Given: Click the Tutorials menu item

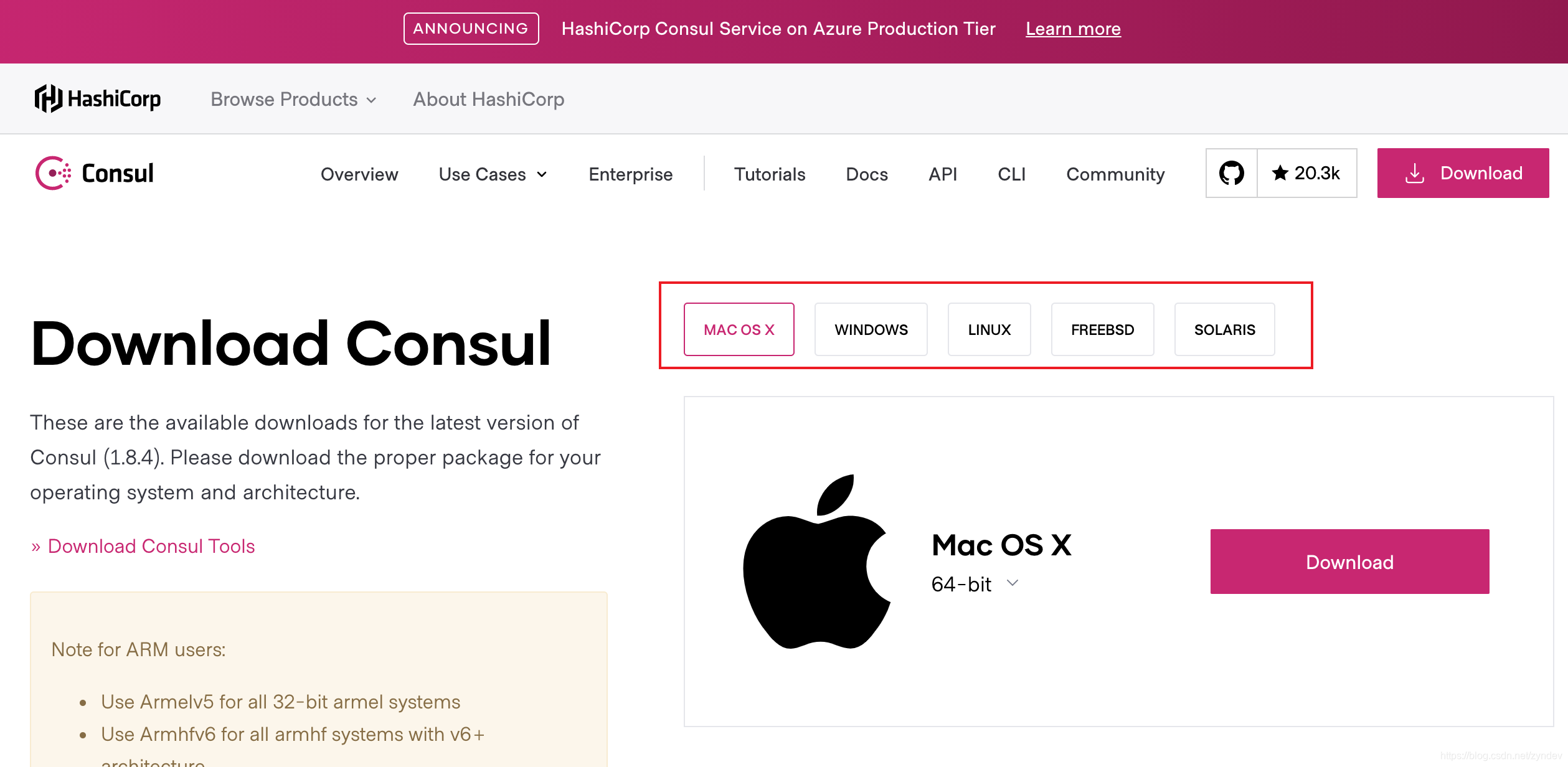Looking at the screenshot, I should pos(769,172).
